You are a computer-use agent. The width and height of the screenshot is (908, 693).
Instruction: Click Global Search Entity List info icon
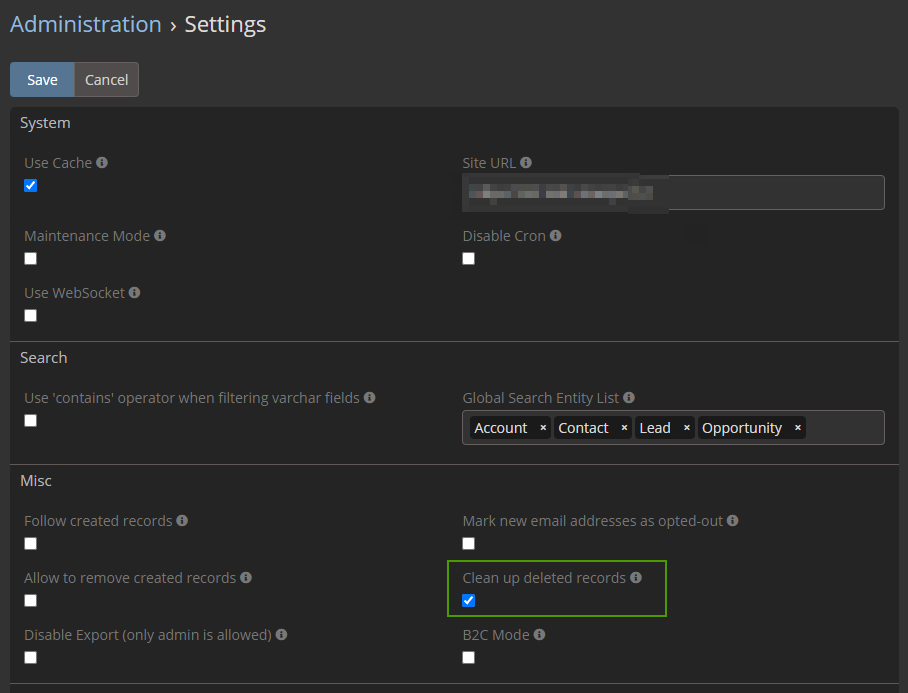629,398
